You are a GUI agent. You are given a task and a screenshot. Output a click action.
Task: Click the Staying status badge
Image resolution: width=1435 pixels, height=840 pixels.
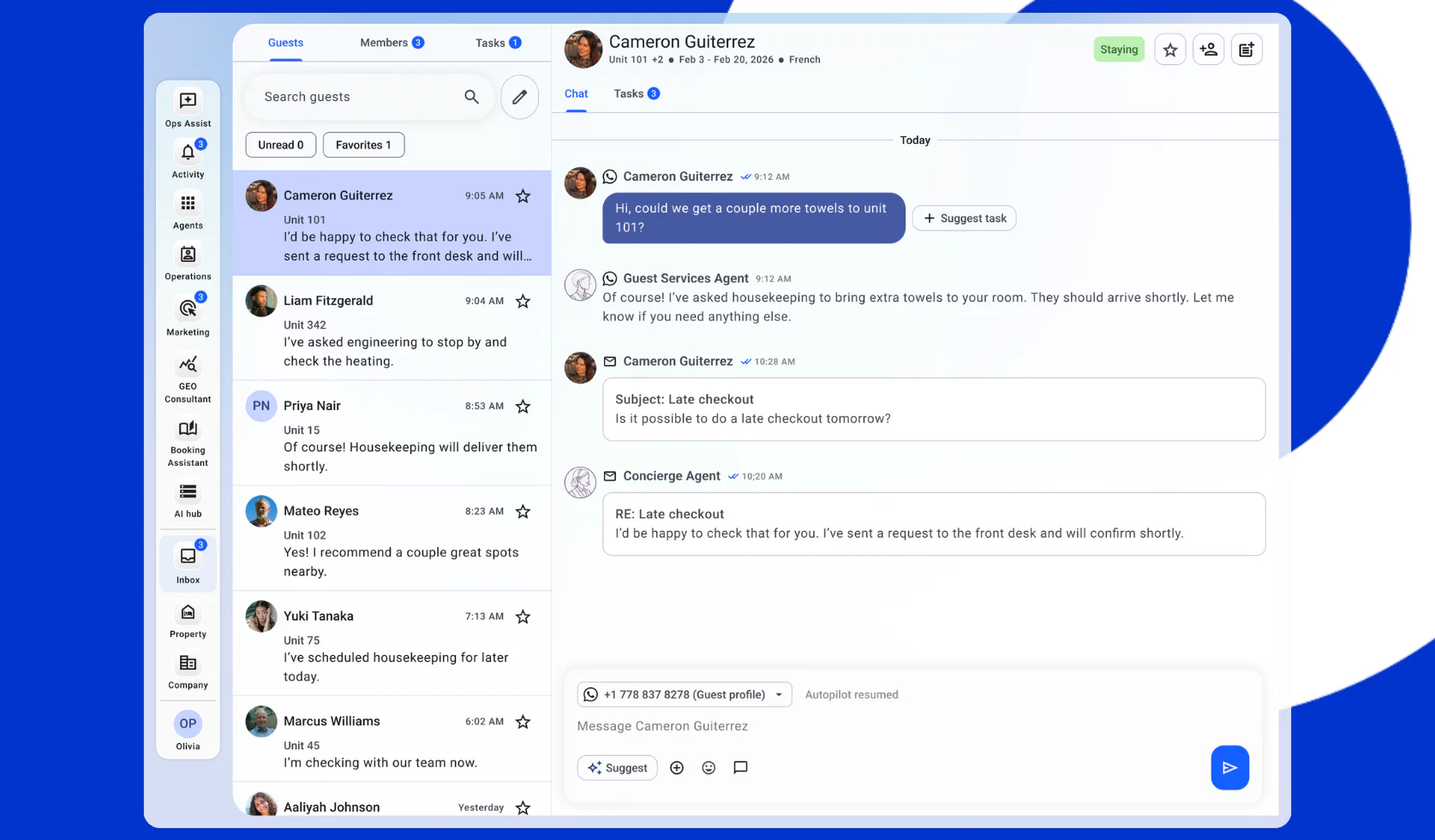coord(1119,50)
